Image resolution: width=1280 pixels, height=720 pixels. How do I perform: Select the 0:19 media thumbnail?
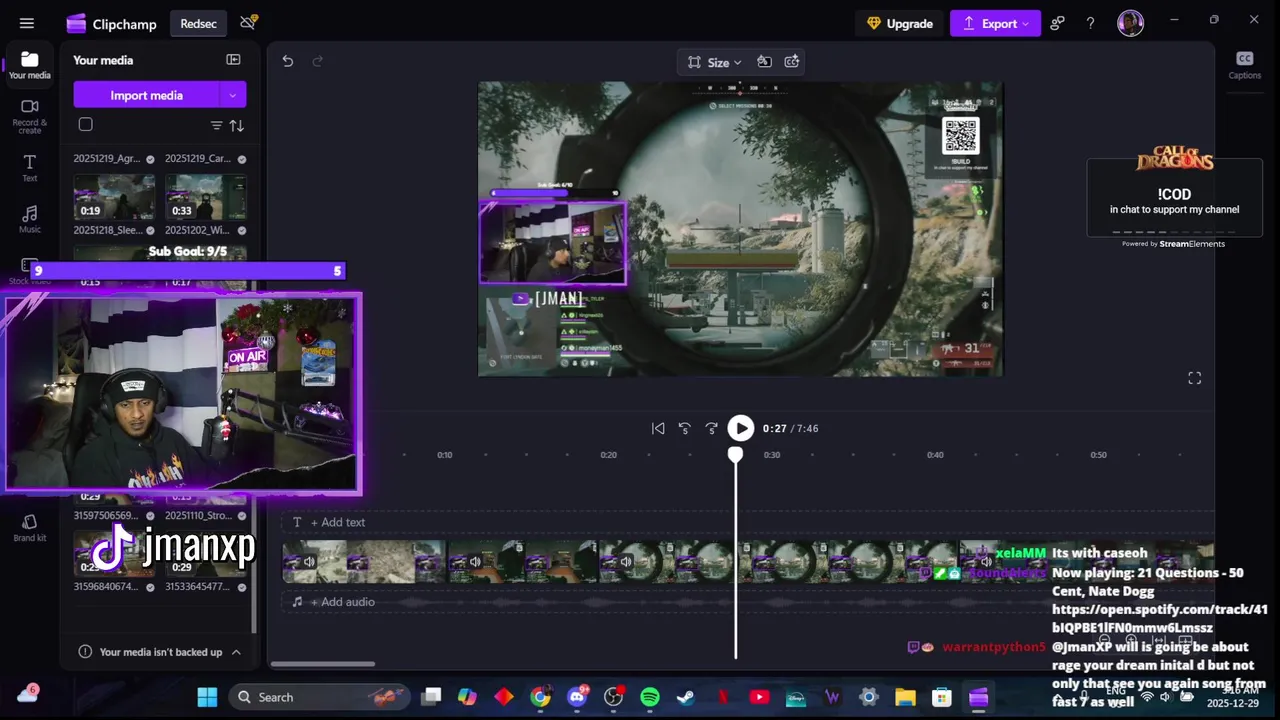click(x=114, y=197)
